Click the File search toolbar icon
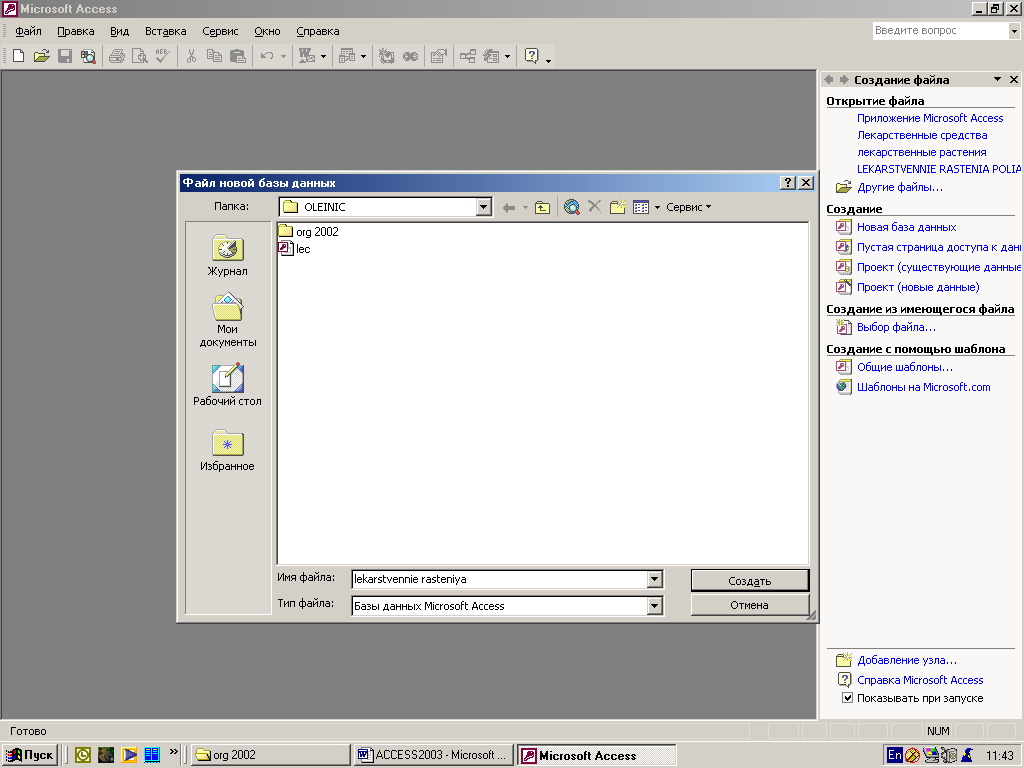Viewport: 1024px width, 768px height. (88, 56)
